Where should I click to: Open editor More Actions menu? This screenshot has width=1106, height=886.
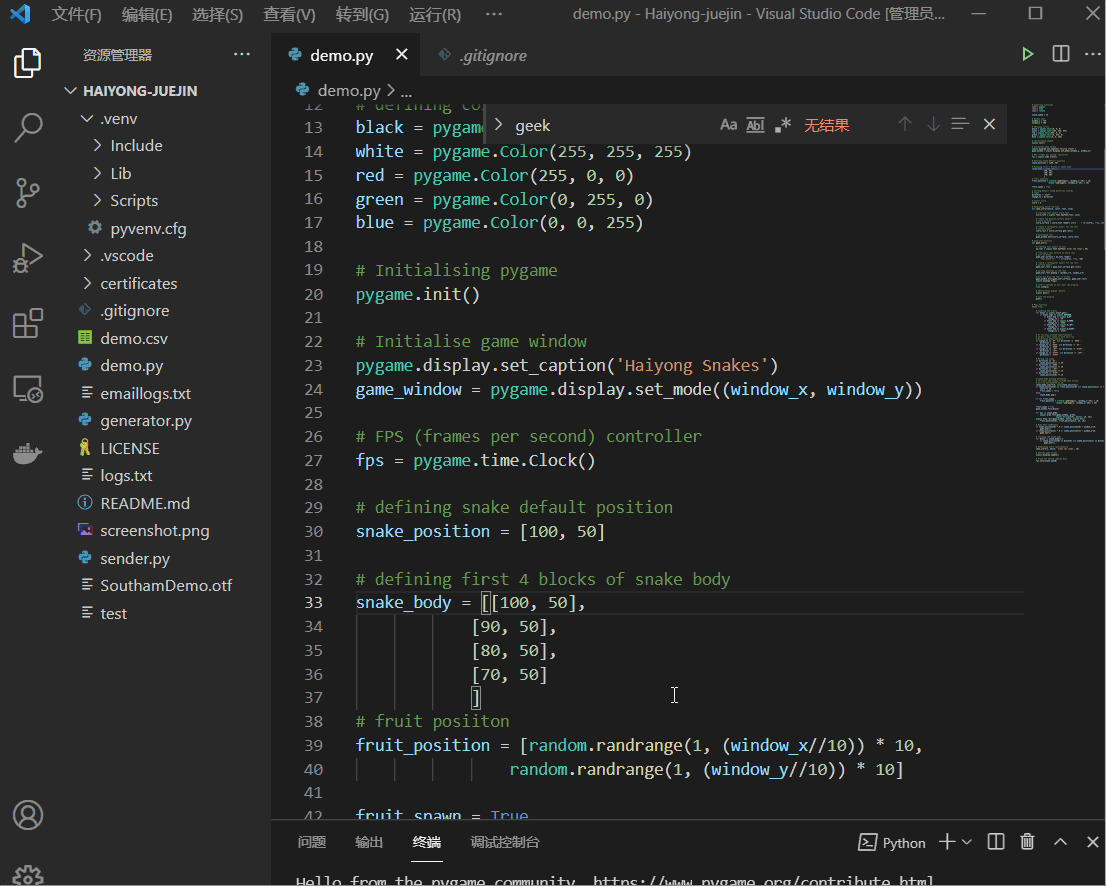click(x=1093, y=54)
